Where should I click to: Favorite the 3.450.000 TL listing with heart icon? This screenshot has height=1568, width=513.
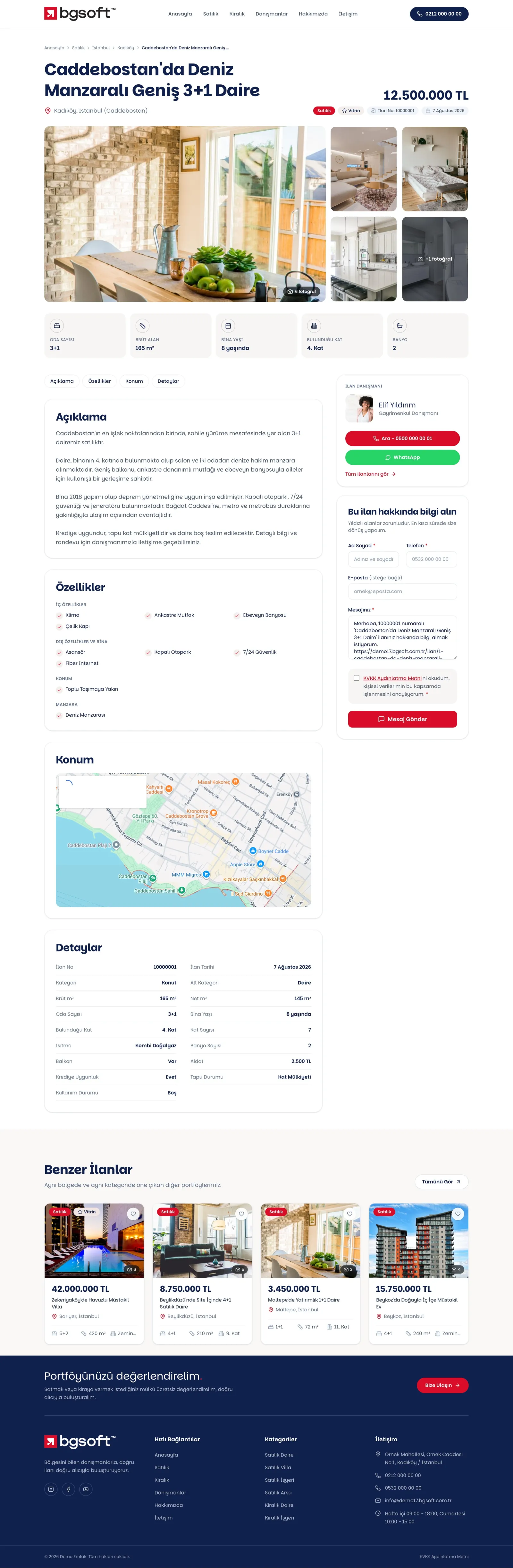point(350,1214)
